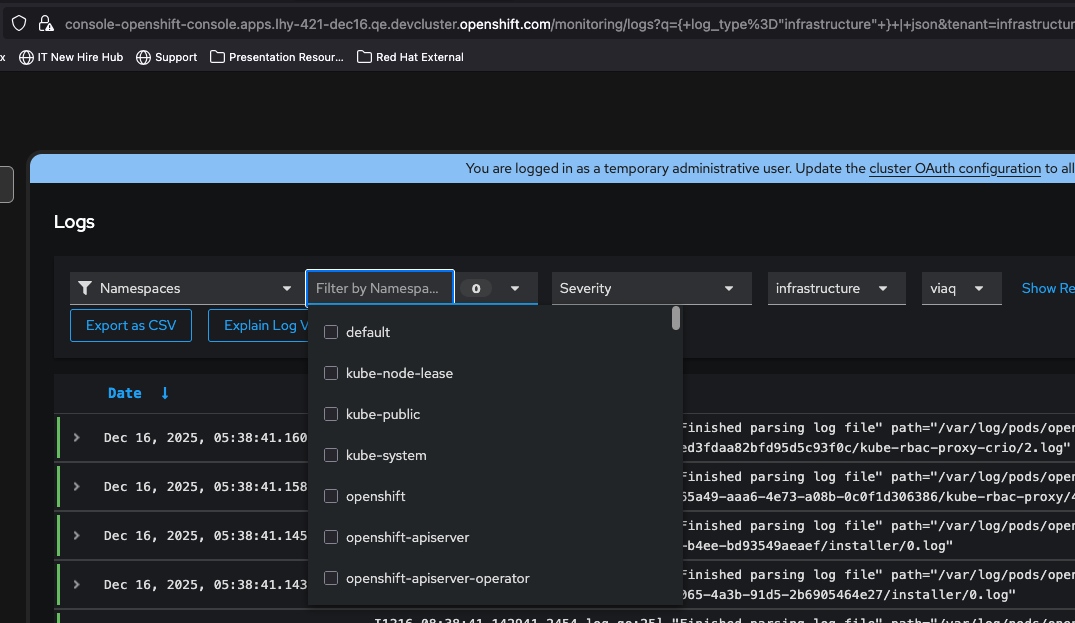The width and height of the screenshot is (1075, 623).
Task: Check the openshift namespace checkbox
Action: click(331, 496)
